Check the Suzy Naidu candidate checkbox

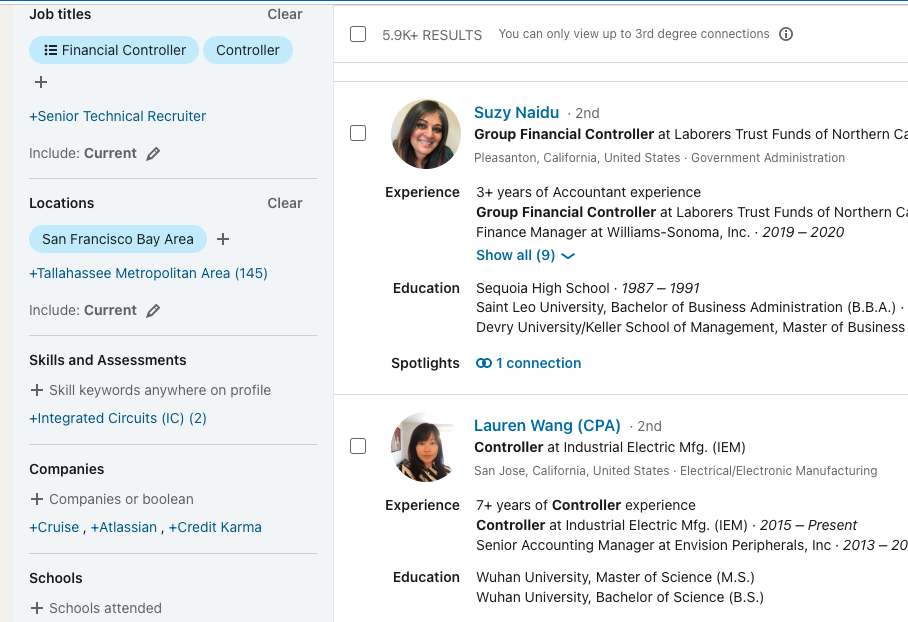tap(358, 133)
